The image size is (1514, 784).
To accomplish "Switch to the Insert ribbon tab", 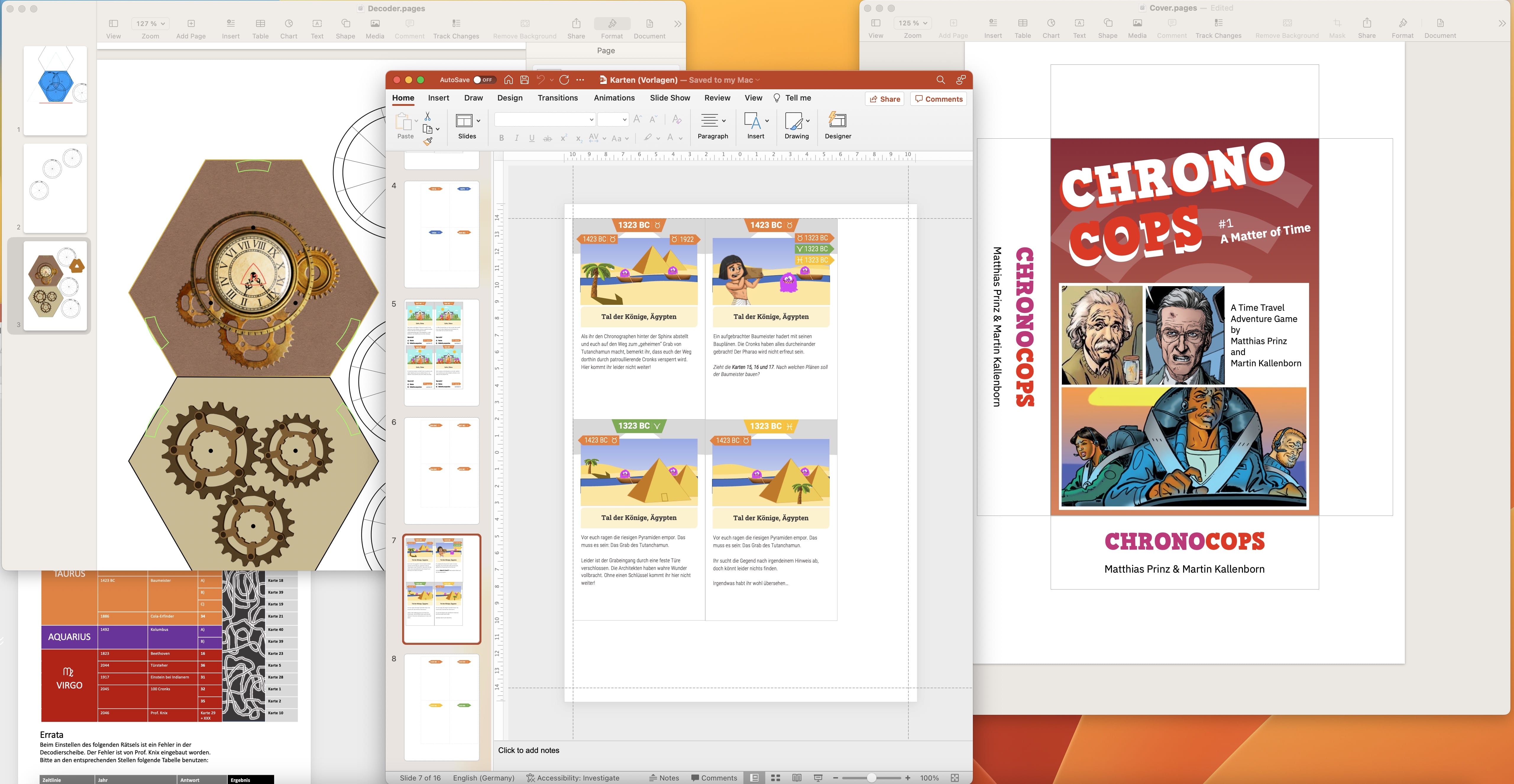I will (x=439, y=98).
